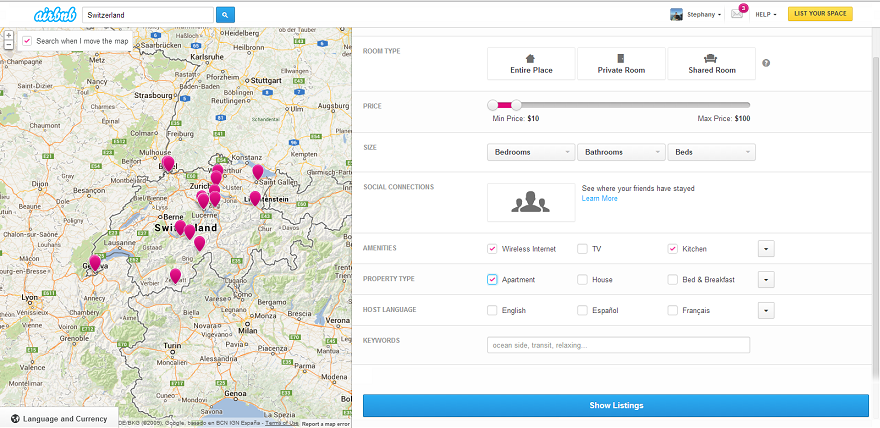Select Entire Place room type

[531, 63]
